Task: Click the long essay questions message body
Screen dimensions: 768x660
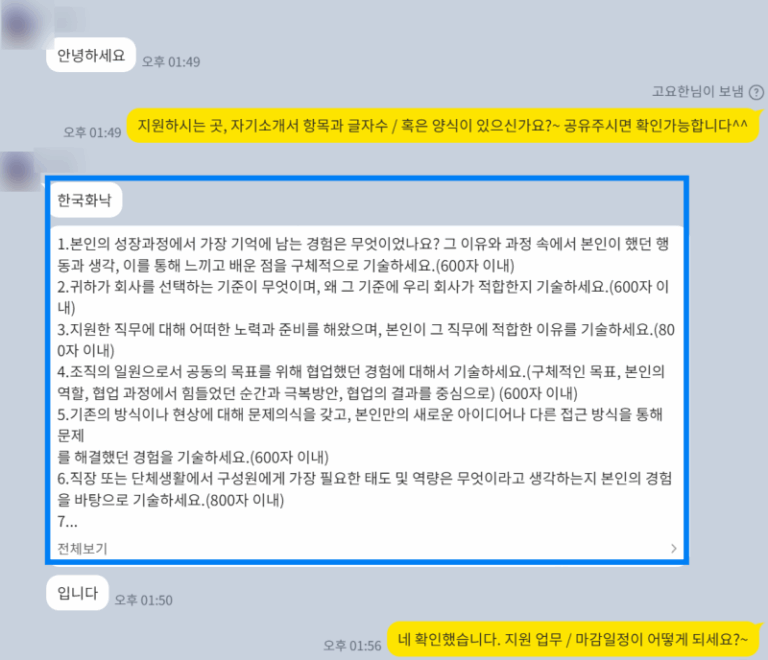Action: (366, 382)
